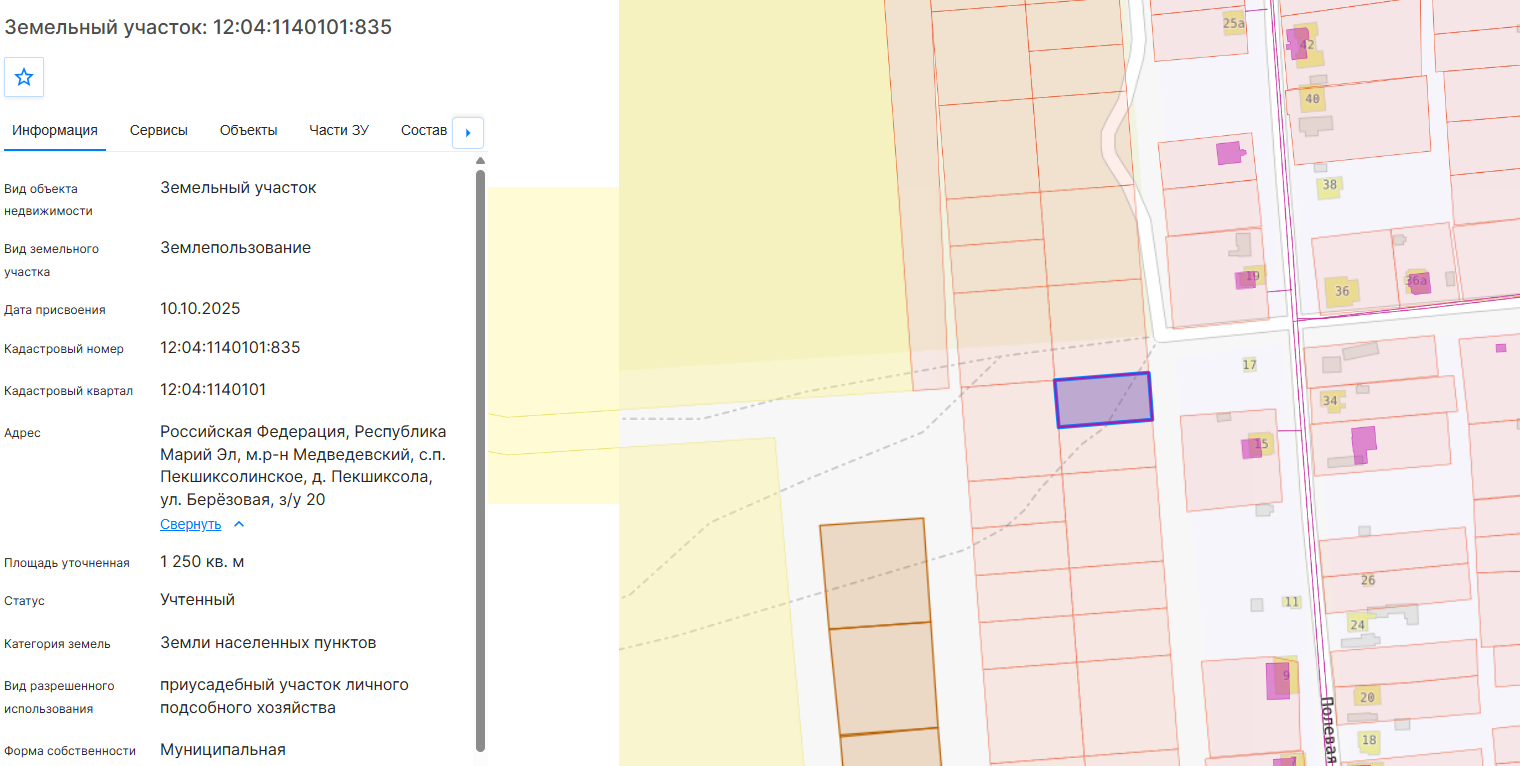Click house marker 36 on map
The height and width of the screenshot is (766, 1520).
(x=1342, y=291)
